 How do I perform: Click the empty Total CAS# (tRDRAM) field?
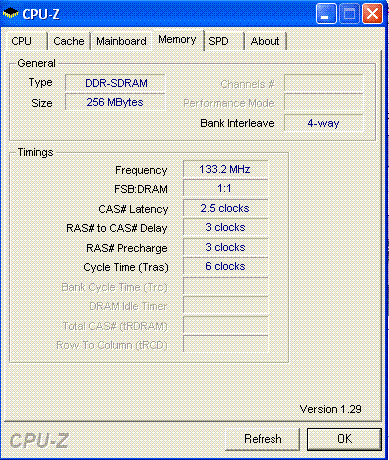click(x=225, y=325)
